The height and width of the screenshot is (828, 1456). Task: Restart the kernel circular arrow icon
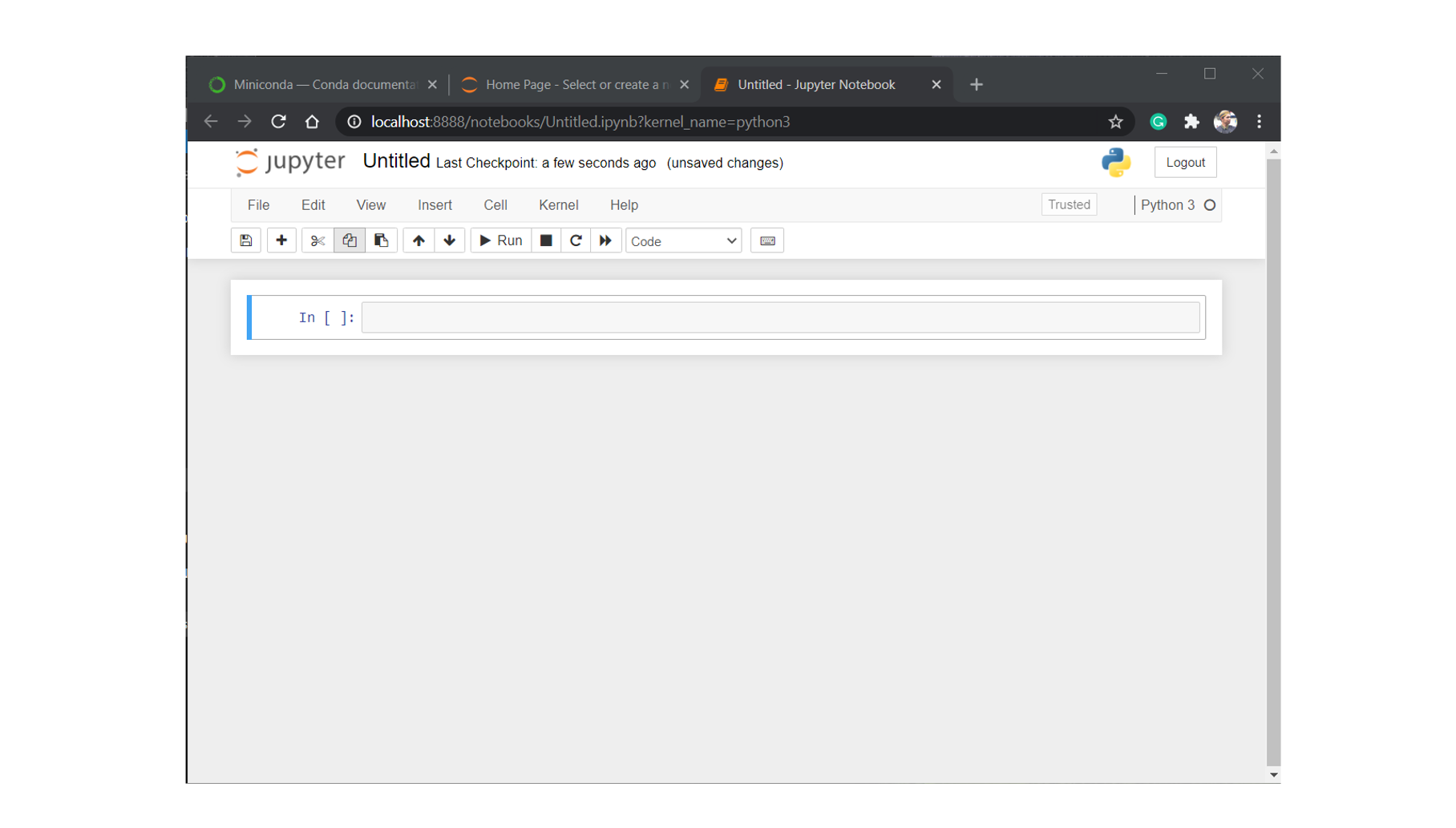pos(576,240)
